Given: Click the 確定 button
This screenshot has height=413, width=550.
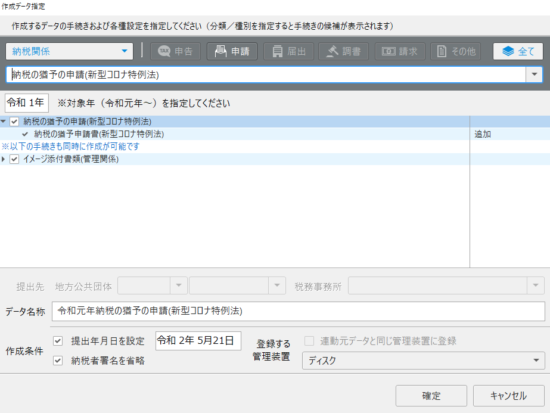Looking at the screenshot, I should 431,396.
